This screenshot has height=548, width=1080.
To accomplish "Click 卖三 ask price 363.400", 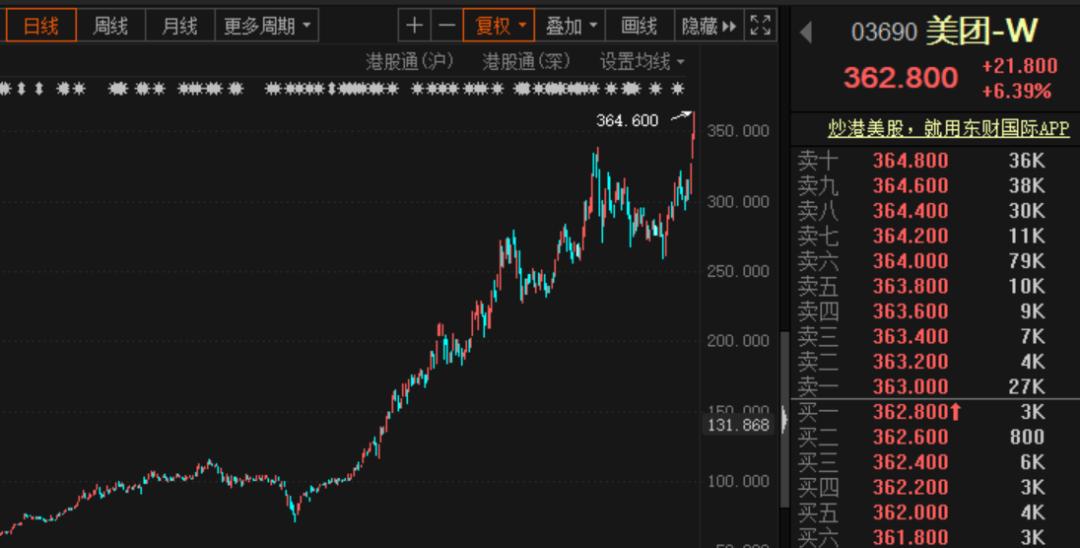I will [911, 336].
